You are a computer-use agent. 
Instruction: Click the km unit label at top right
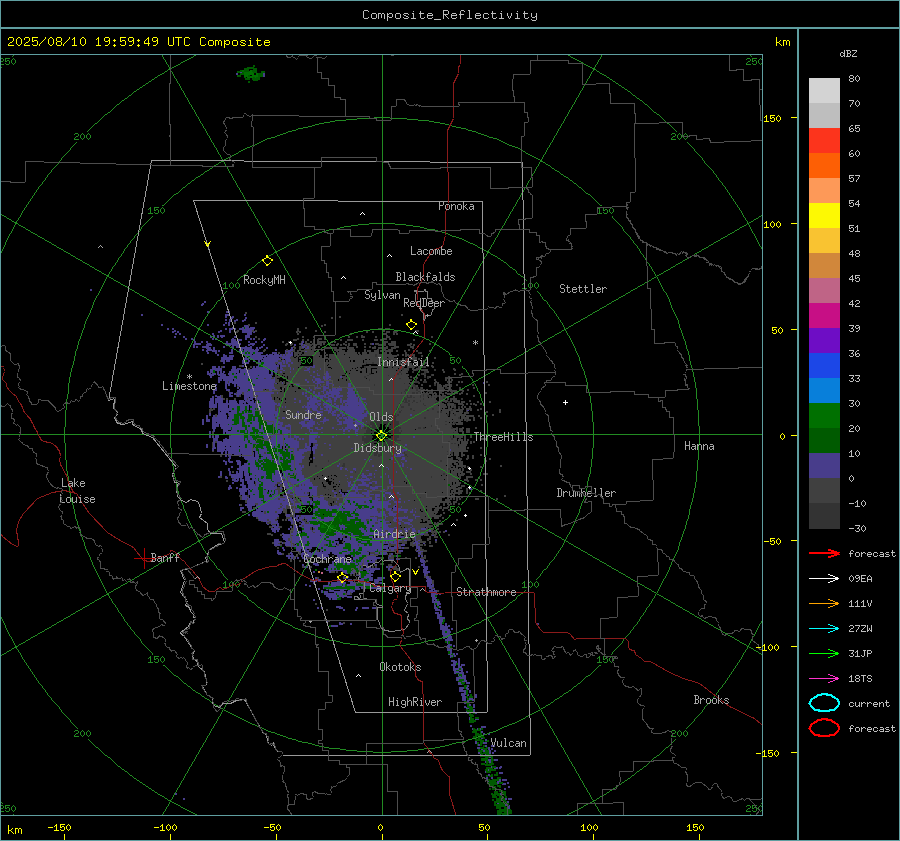782,42
